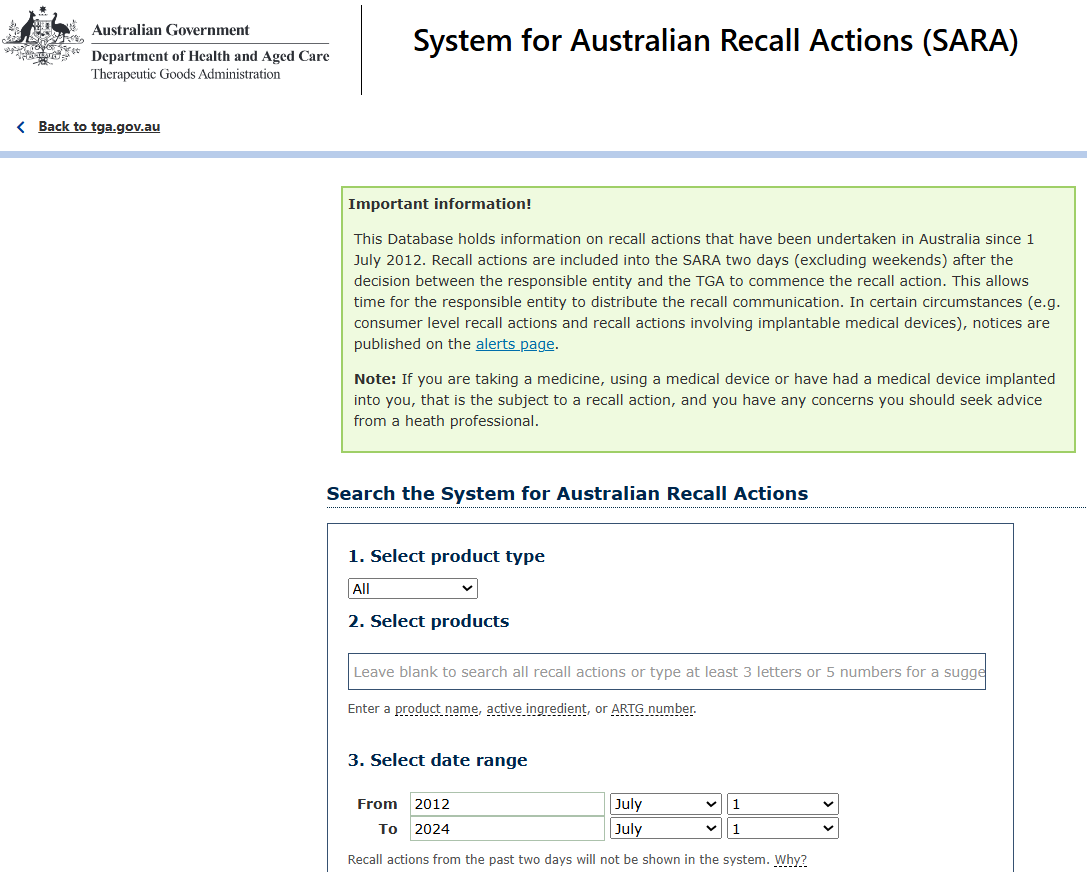Click the Search the System heading

pyautogui.click(x=567, y=493)
